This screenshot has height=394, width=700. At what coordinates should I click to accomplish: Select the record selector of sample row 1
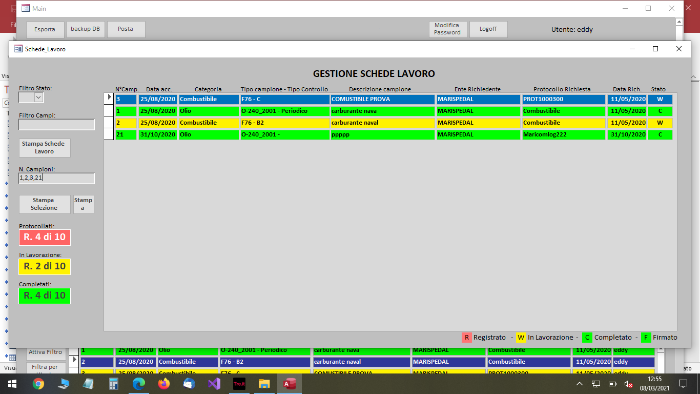(108, 111)
